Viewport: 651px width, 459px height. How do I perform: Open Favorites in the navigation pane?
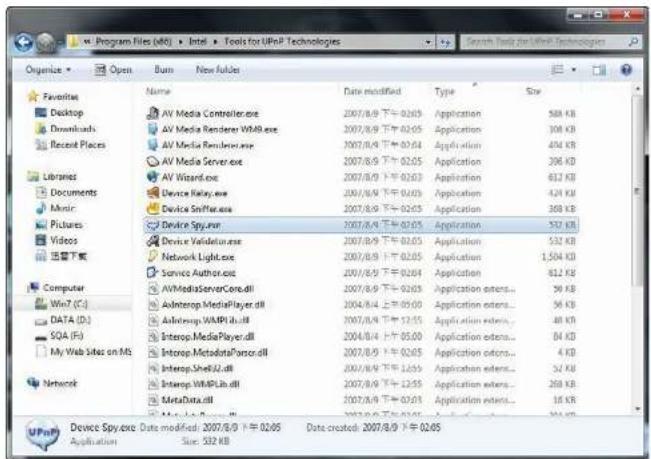(x=61, y=97)
